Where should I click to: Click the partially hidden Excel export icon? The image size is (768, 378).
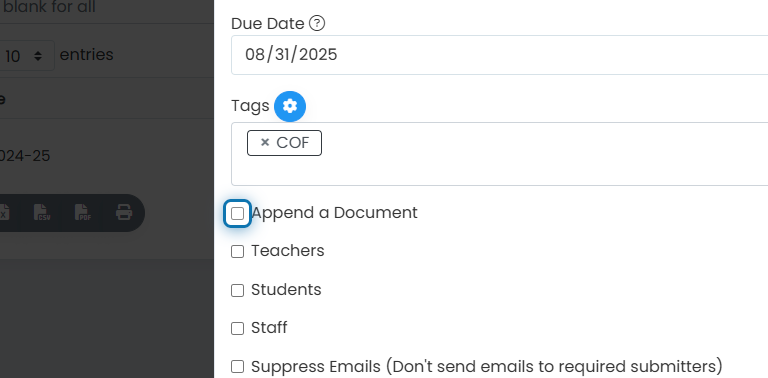coord(4,213)
